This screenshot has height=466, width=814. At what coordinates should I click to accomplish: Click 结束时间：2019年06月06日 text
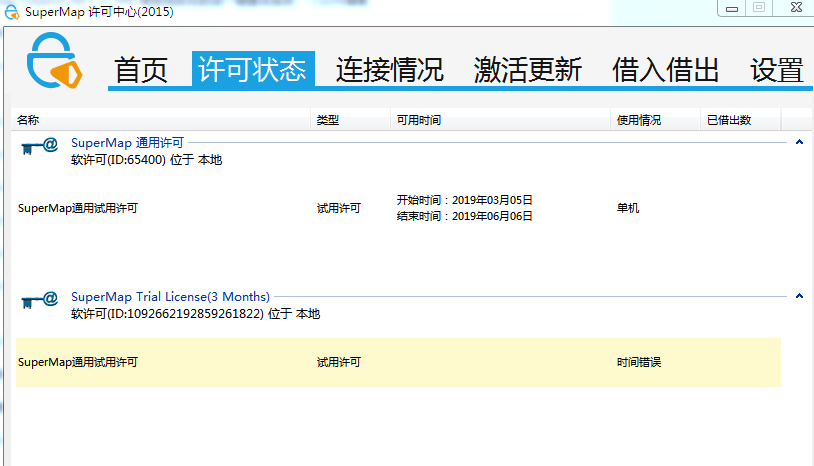pos(465,216)
